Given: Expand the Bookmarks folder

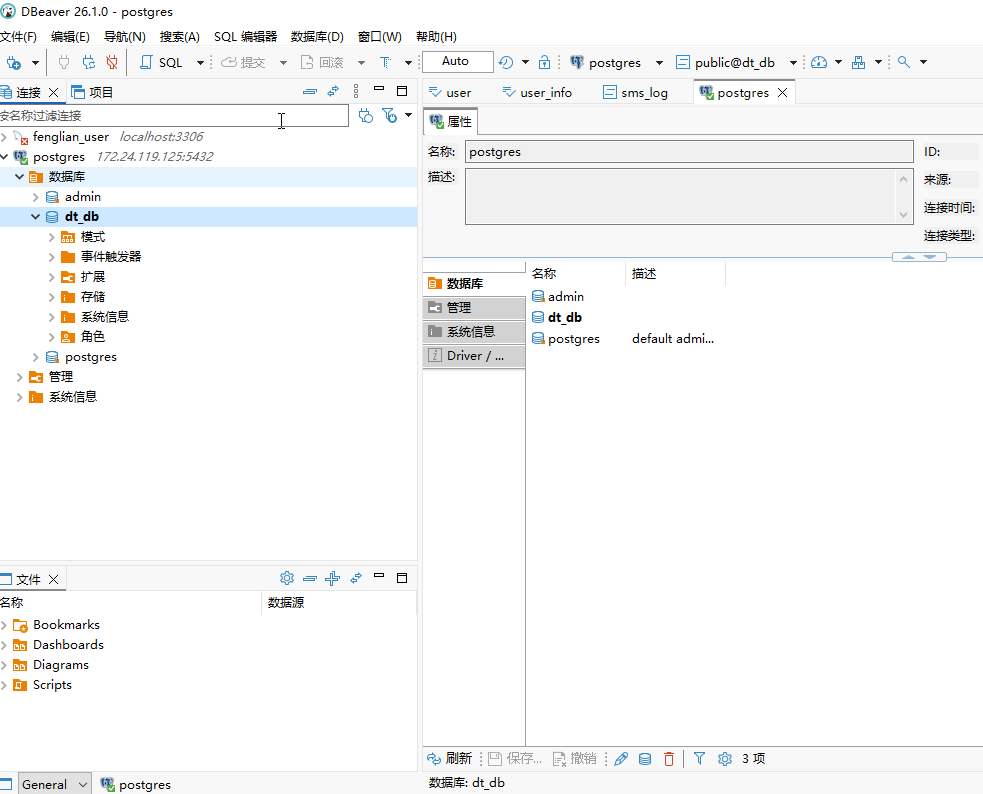Looking at the screenshot, I should click(x=4, y=625).
